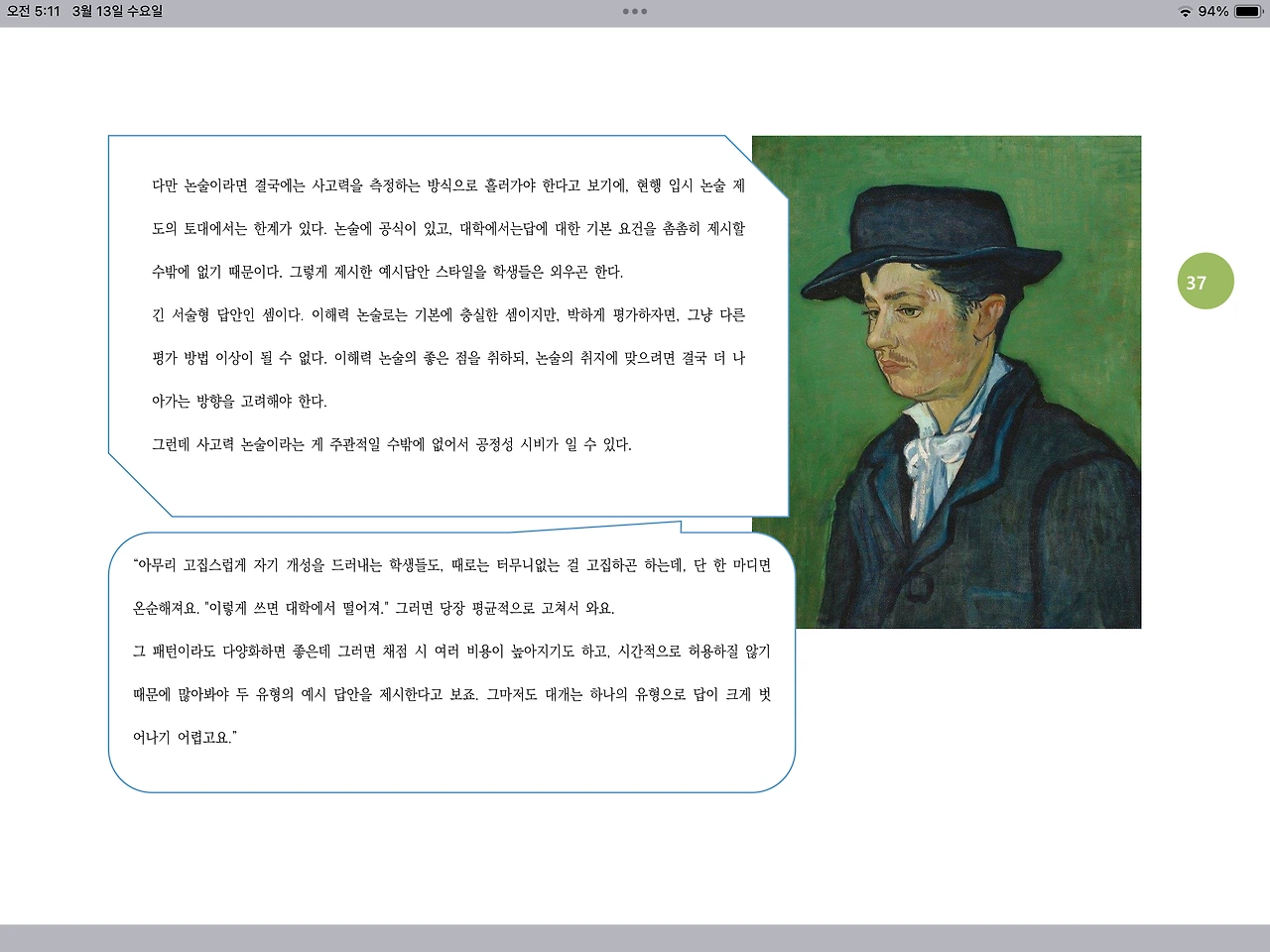Click the line "아가는 방향을 고려해야 한다."
This screenshot has height=952, width=1270.
point(239,402)
